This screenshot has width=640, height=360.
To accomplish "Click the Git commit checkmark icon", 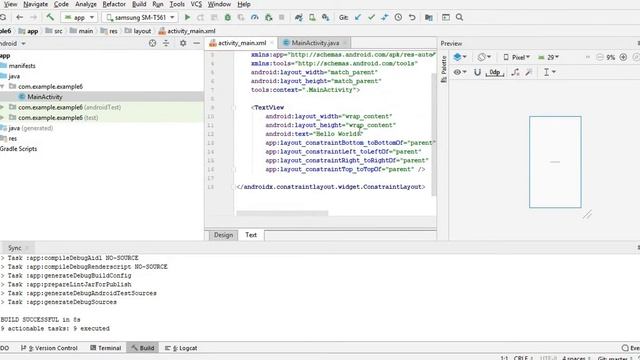I will (x=371, y=17).
